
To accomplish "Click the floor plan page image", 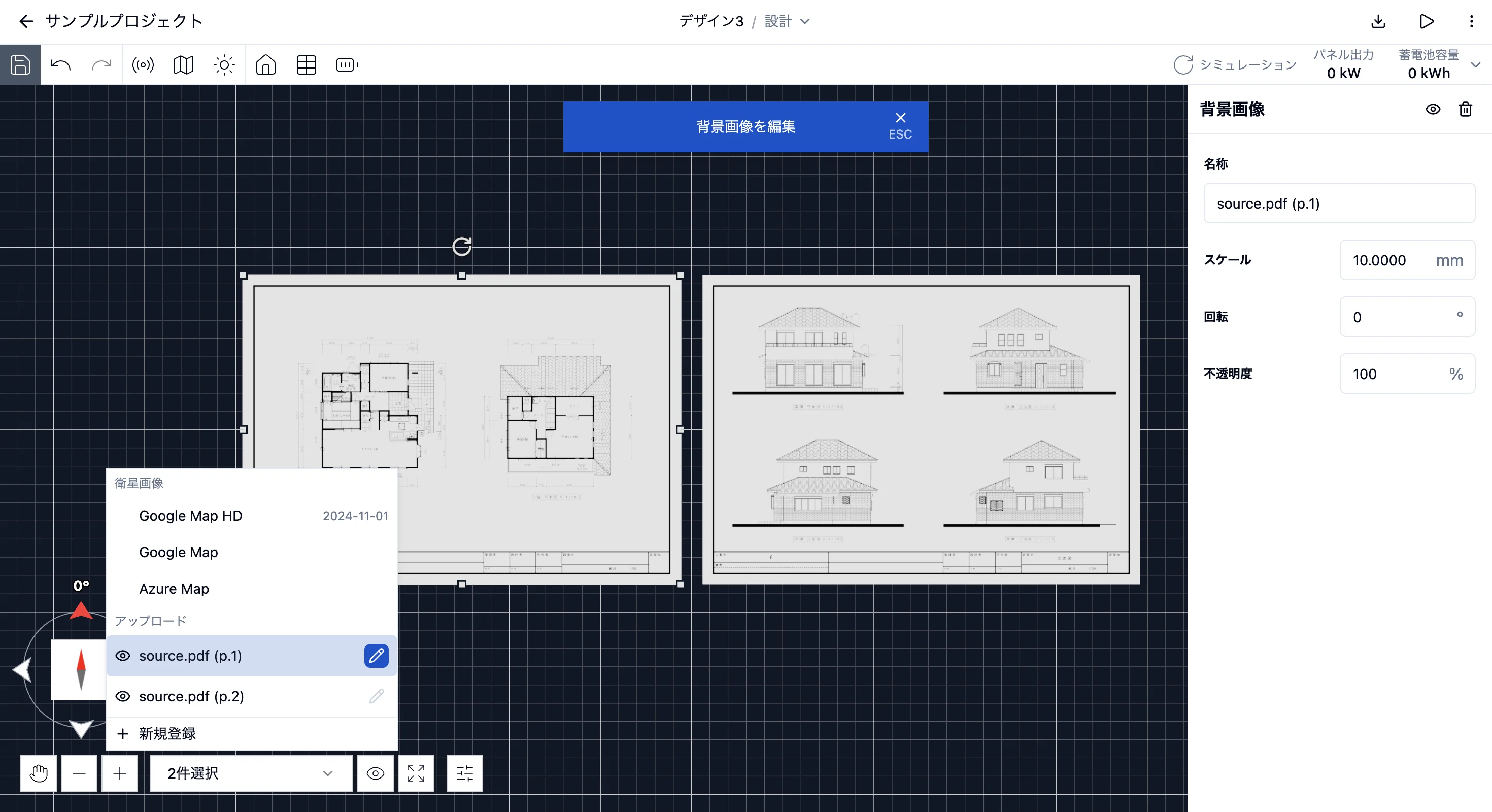I will [x=462, y=429].
